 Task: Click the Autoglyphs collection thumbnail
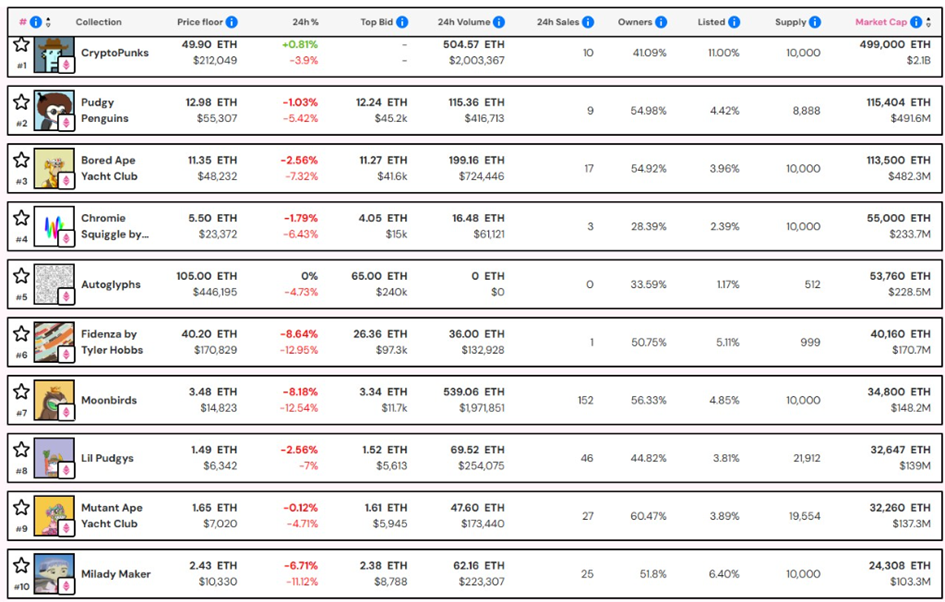pyautogui.click(x=54, y=284)
